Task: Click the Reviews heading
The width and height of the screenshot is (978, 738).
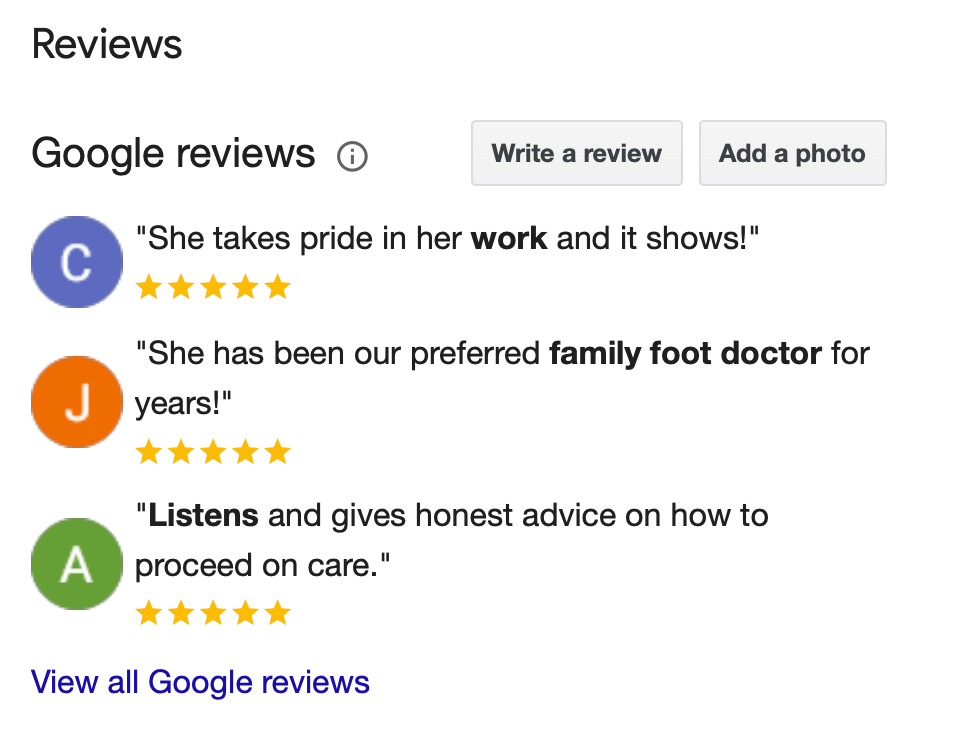Action: (x=106, y=43)
